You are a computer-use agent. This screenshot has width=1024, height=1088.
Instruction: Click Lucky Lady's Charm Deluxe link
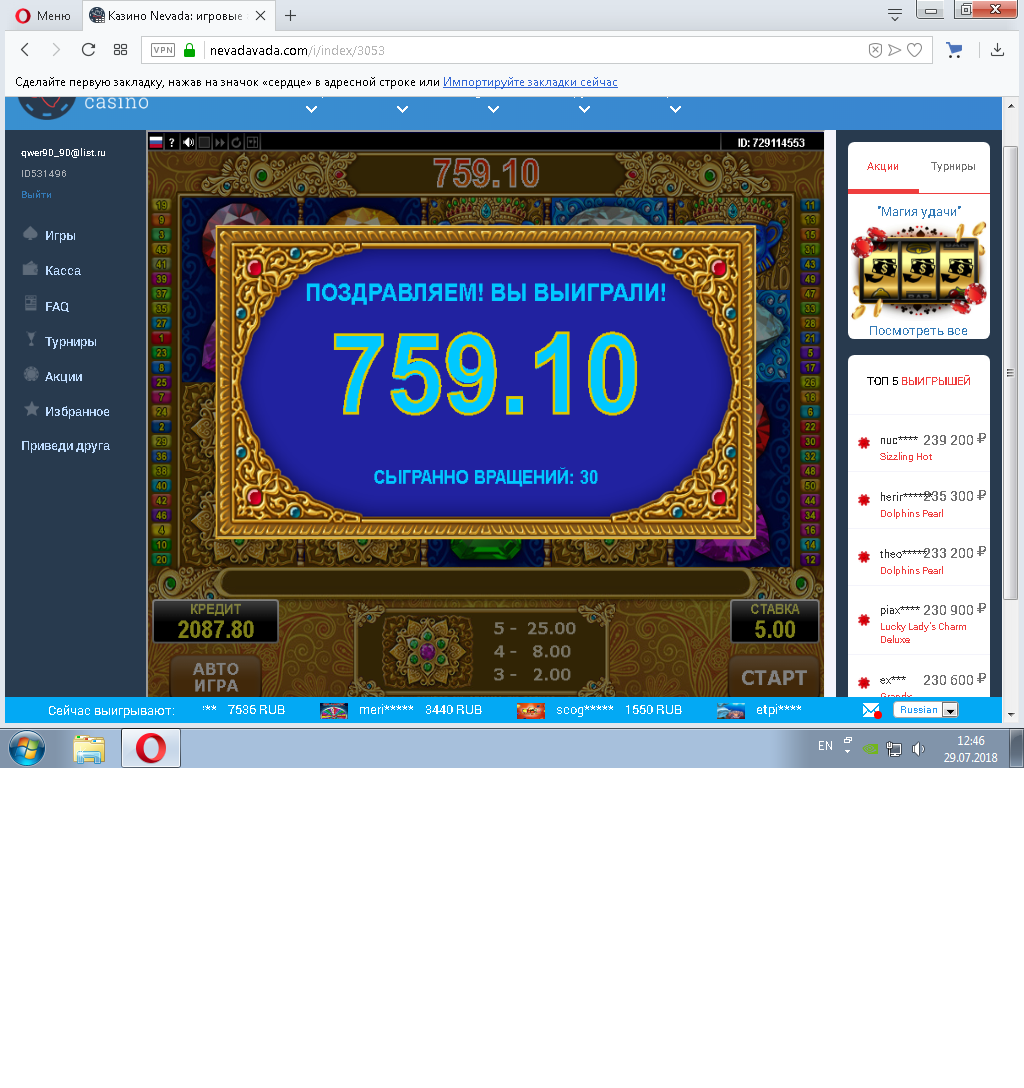(x=923, y=633)
